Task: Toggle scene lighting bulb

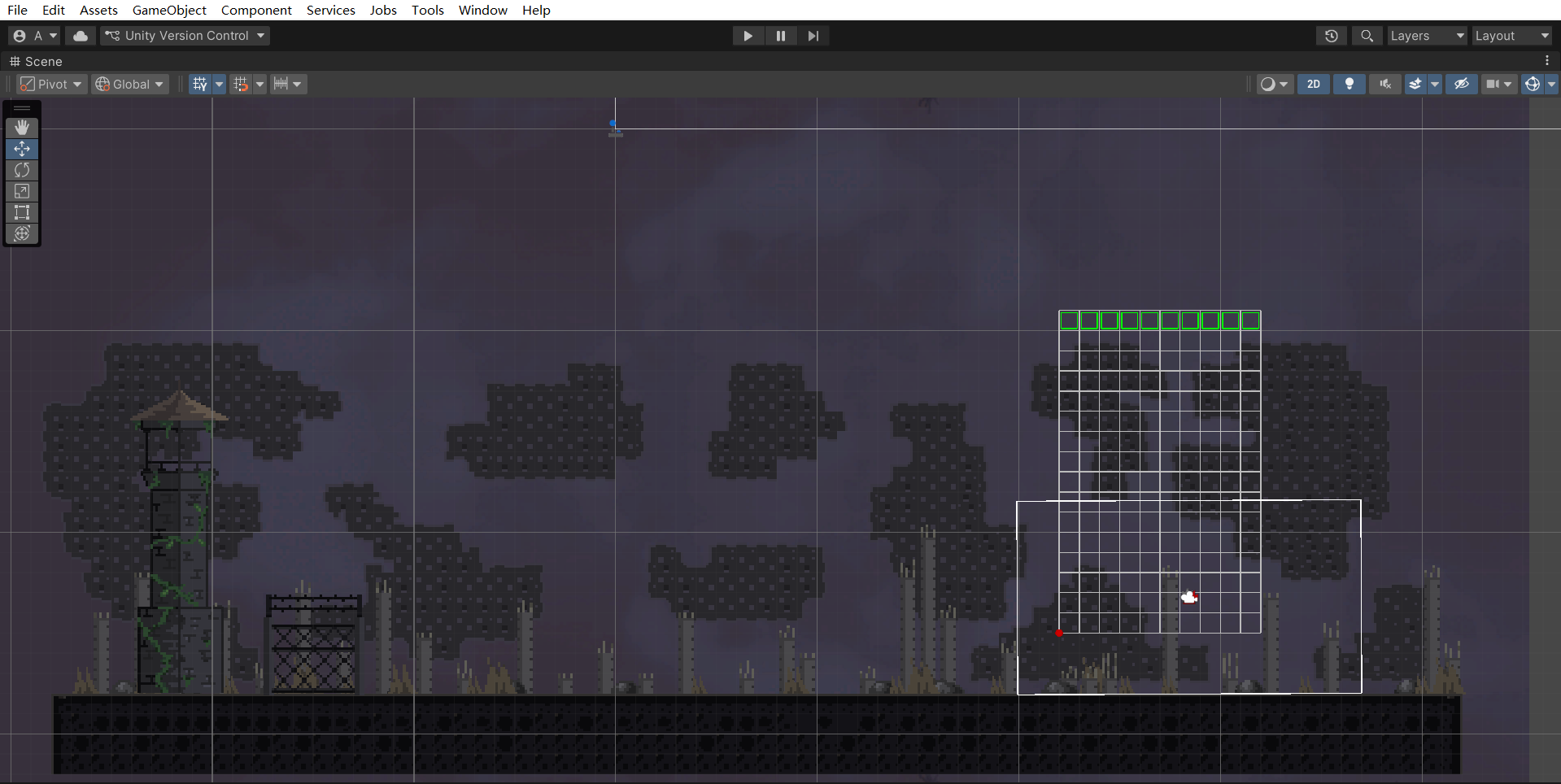Action: tap(1349, 84)
